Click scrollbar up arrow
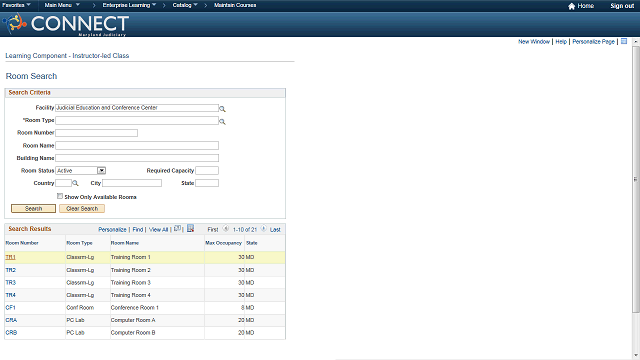This screenshot has width=640, height=360. [x=636, y=42]
